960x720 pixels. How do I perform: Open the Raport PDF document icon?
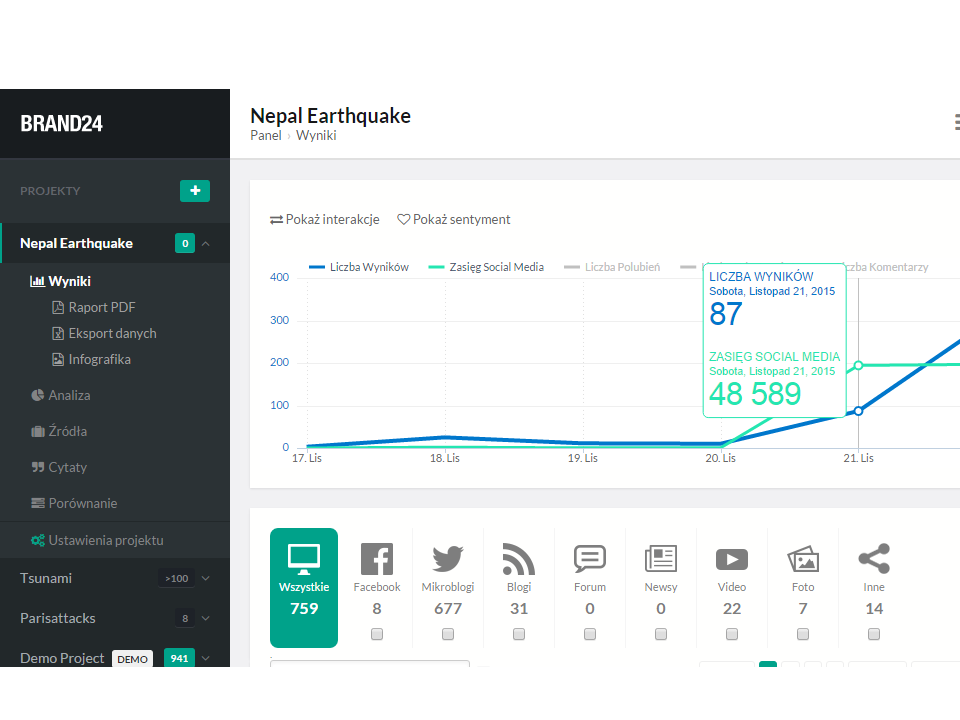coord(58,307)
